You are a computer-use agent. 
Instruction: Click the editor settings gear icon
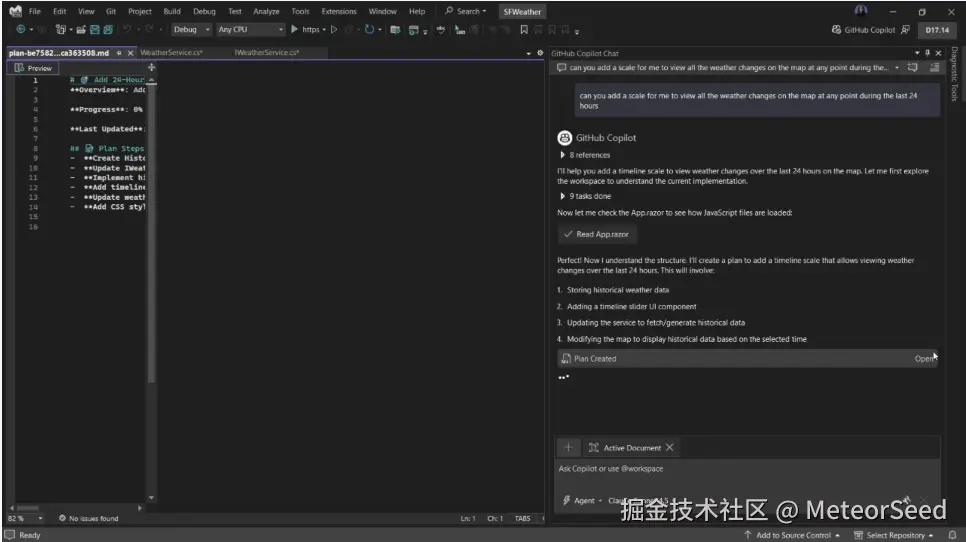(x=540, y=53)
